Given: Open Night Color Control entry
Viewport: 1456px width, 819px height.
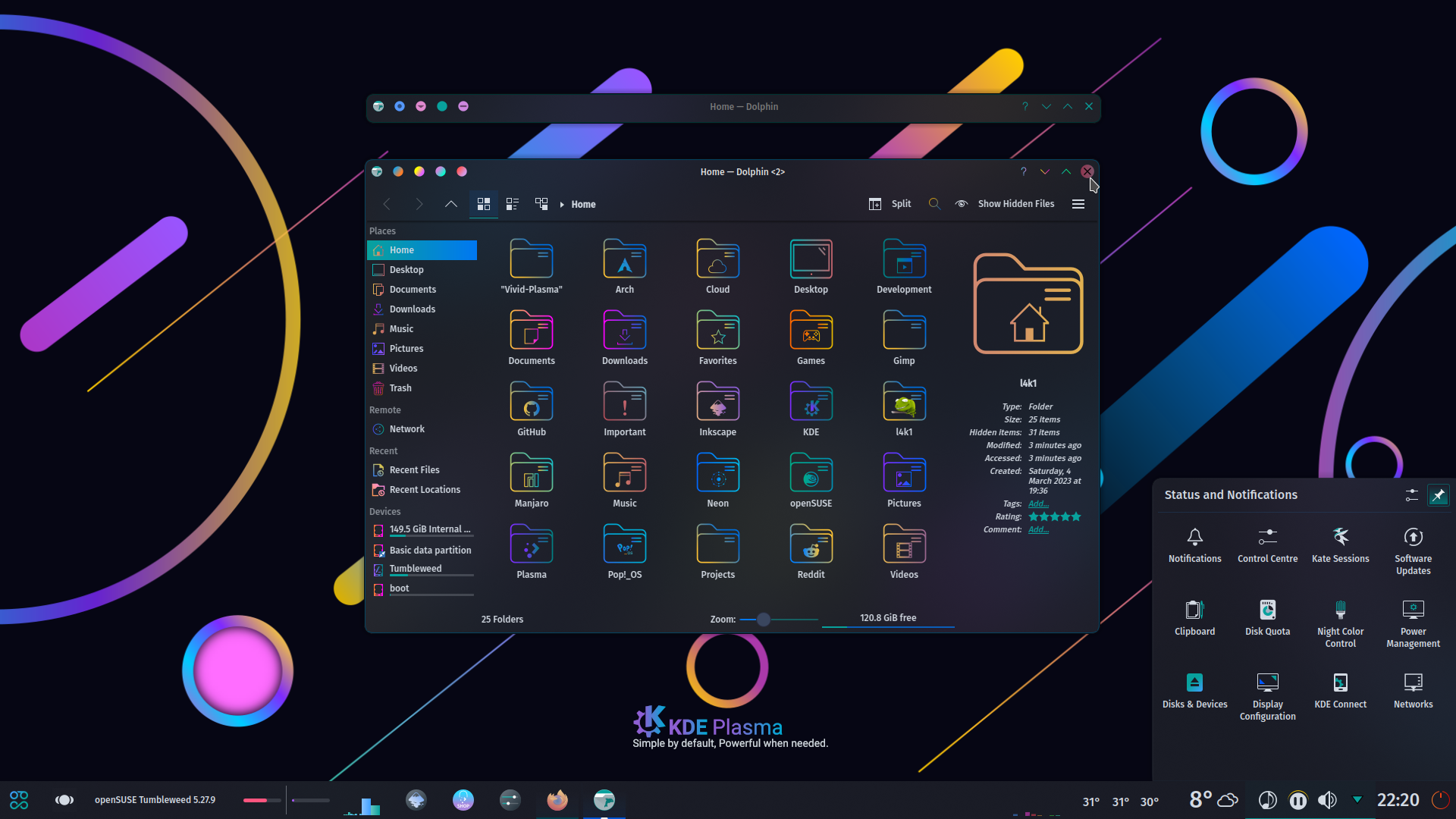Looking at the screenshot, I should pyautogui.click(x=1340, y=624).
